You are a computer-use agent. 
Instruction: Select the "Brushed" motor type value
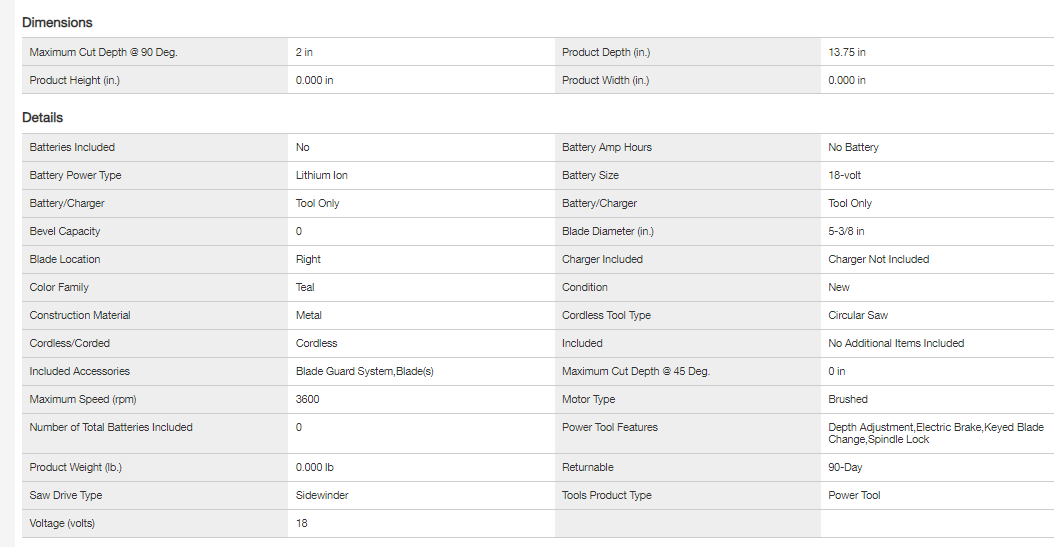coord(848,399)
